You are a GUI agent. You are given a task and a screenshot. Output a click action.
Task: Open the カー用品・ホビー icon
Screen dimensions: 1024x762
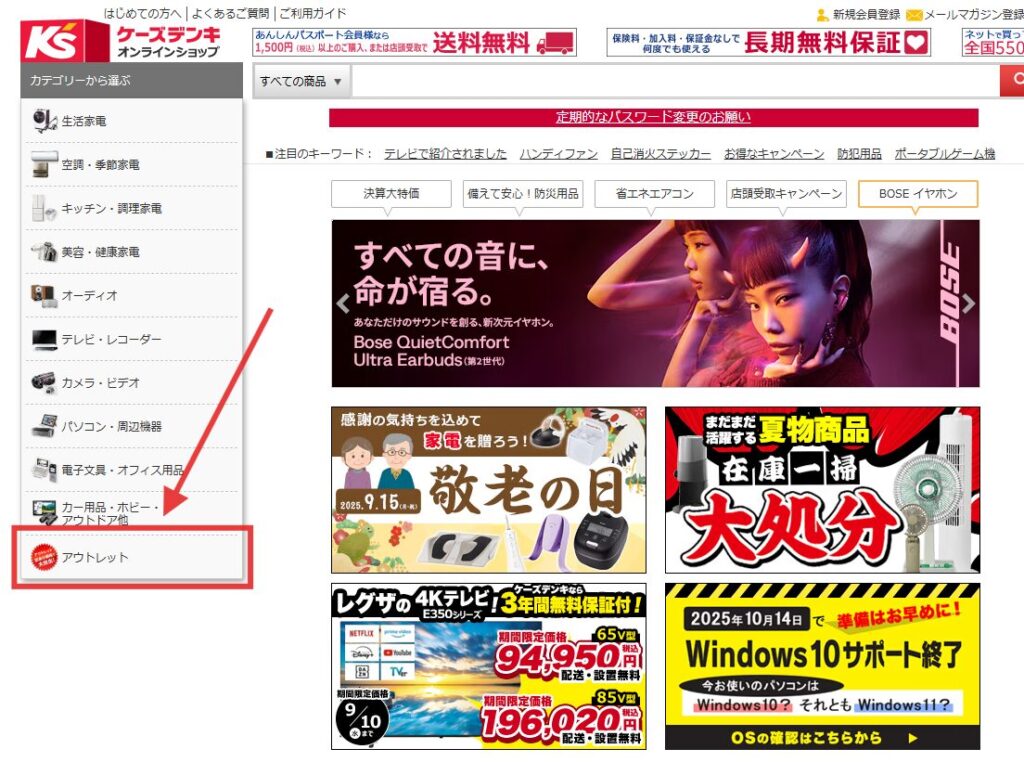[44, 512]
